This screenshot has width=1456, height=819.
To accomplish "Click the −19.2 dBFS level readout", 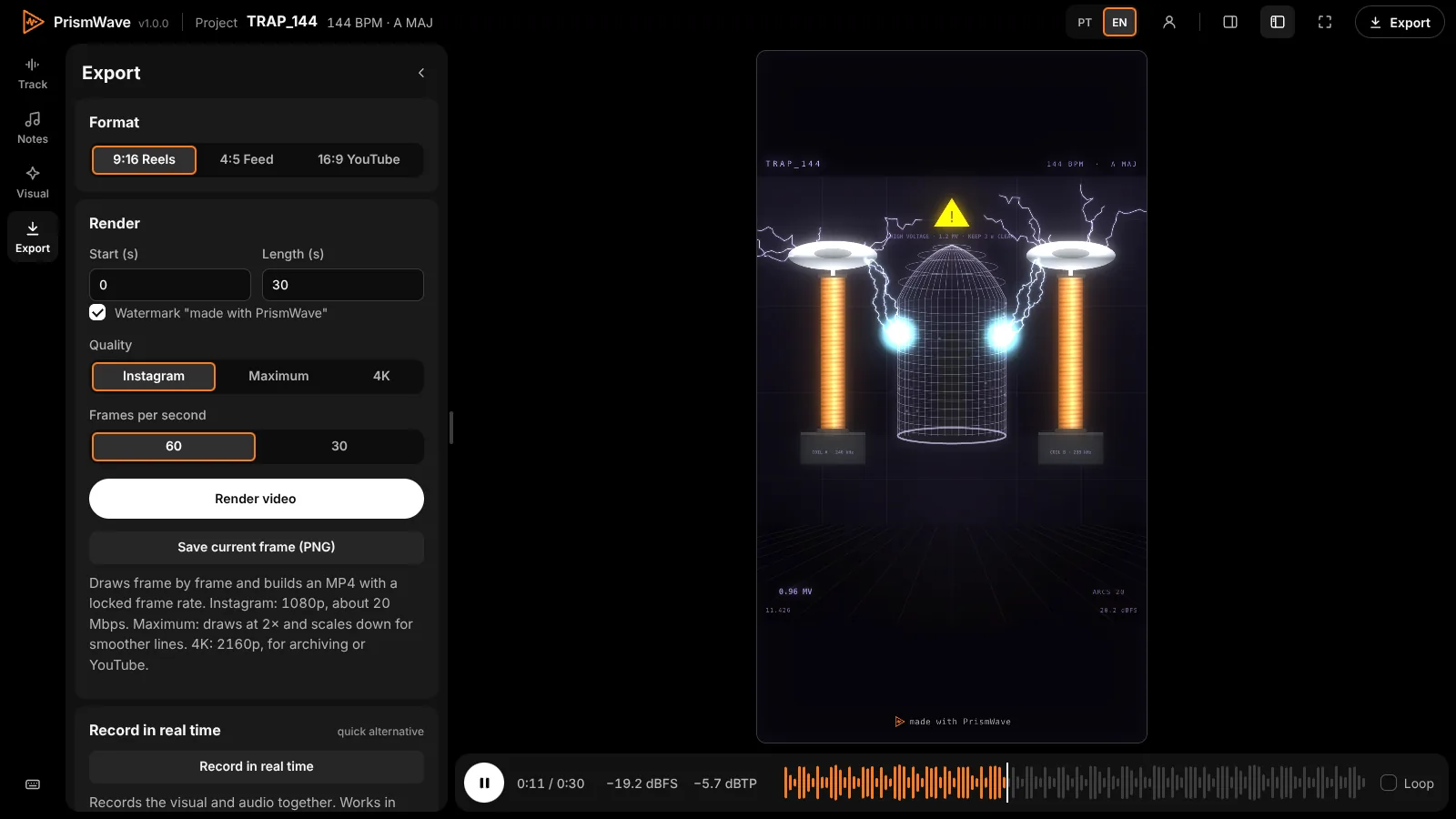I will tap(642, 784).
